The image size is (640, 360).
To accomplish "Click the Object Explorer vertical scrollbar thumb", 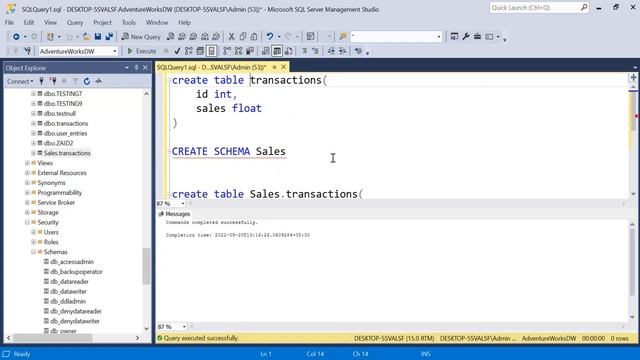I will coord(146,266).
